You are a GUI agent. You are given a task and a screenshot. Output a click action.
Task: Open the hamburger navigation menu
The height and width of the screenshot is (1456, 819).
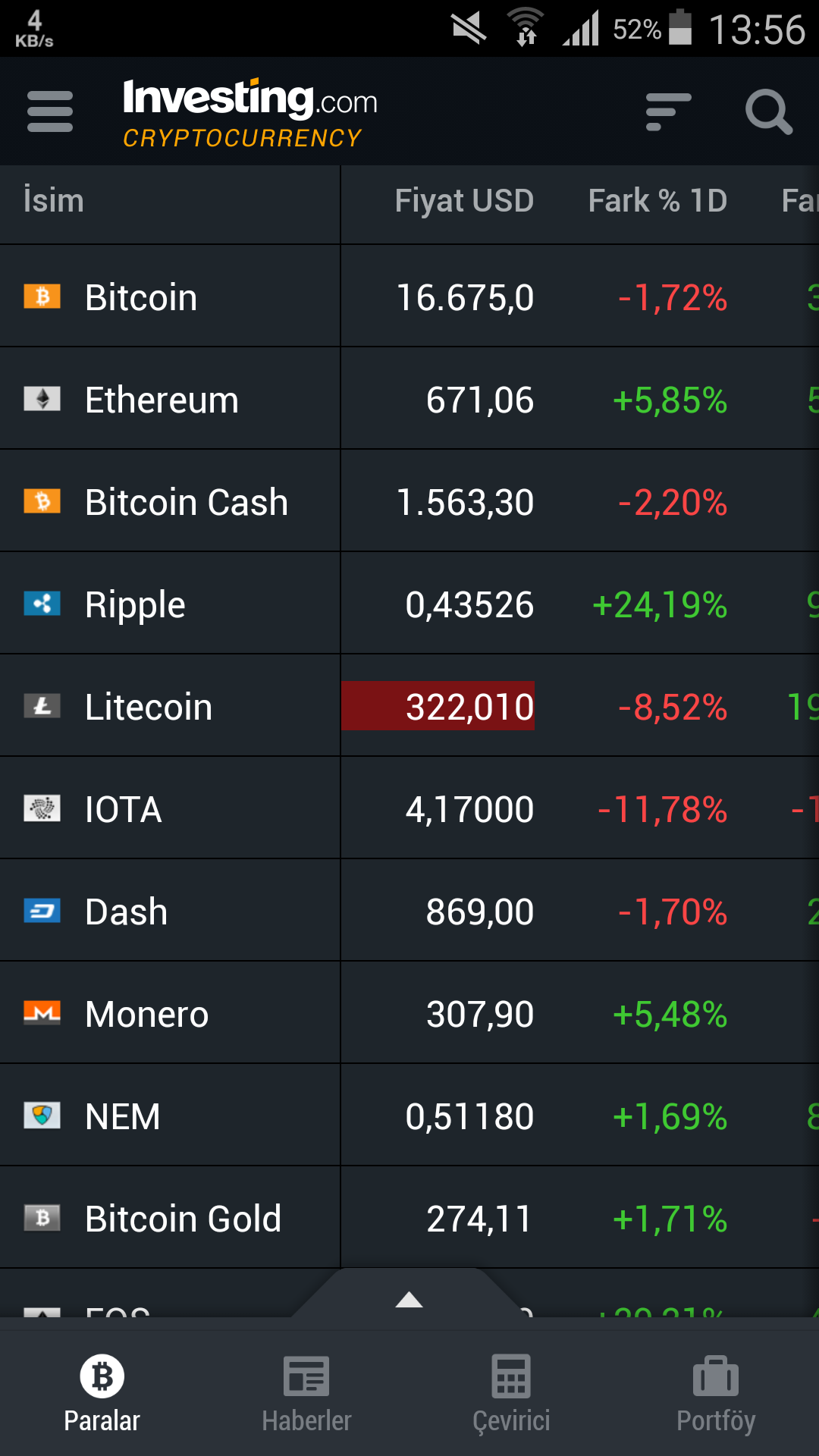pyautogui.click(x=50, y=111)
